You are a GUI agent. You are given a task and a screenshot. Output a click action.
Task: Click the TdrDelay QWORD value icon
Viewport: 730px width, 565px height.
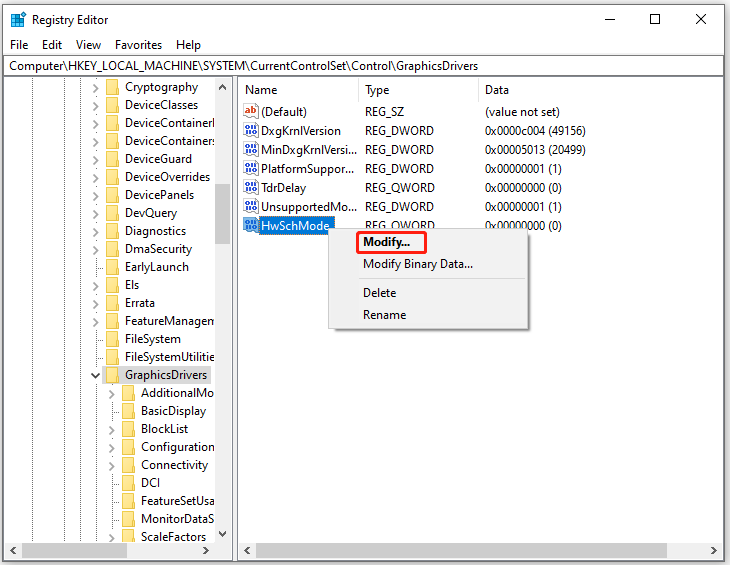[x=252, y=188]
